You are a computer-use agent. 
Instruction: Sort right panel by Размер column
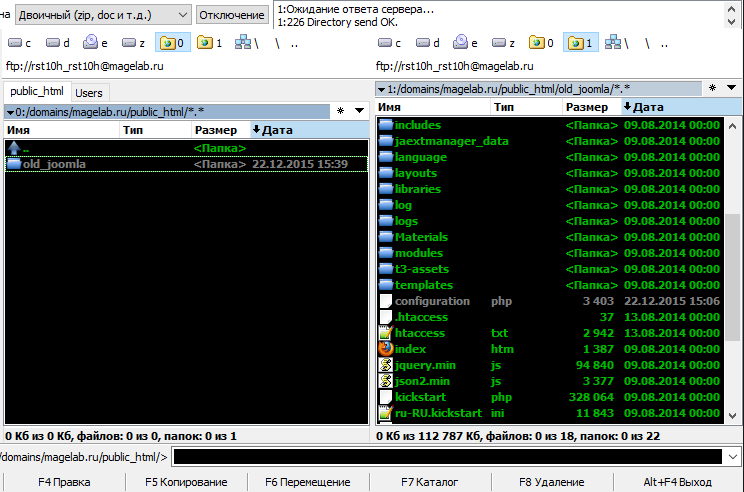point(587,107)
